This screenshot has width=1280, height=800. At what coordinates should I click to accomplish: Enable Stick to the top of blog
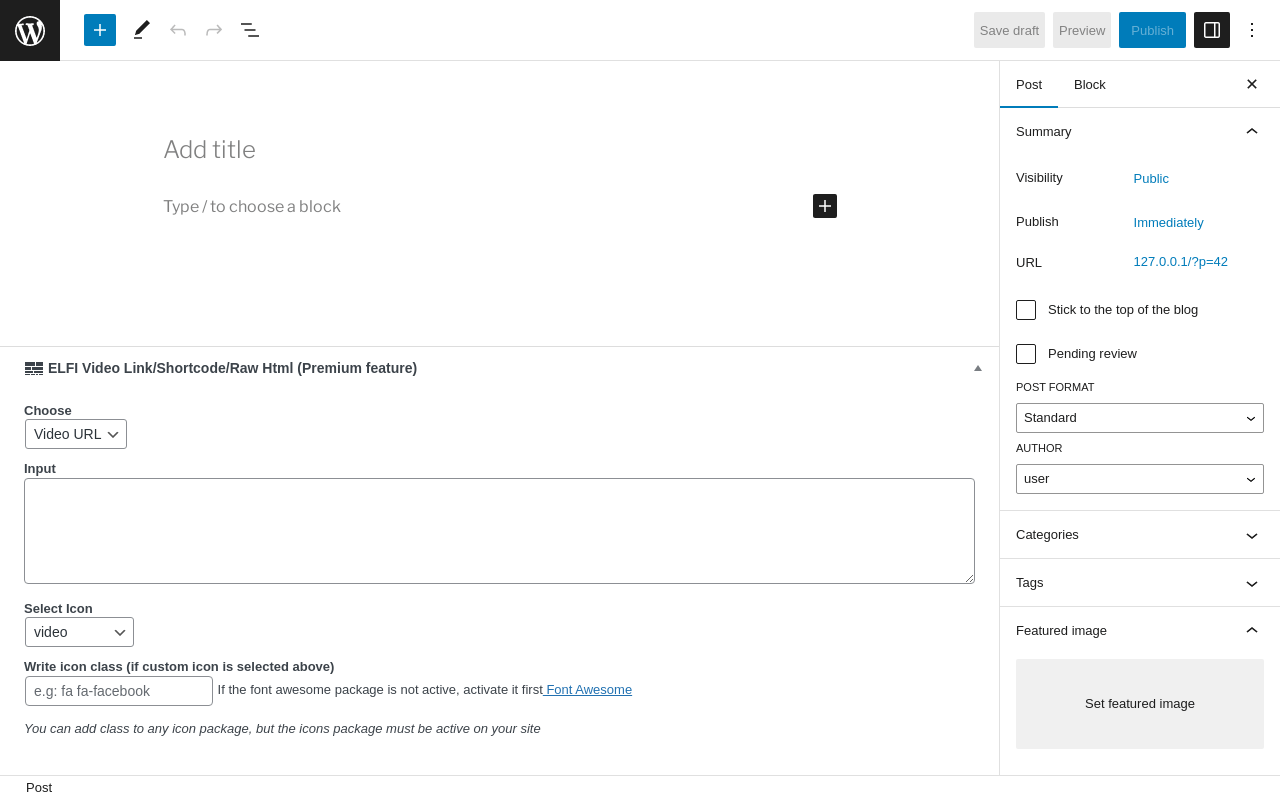[x=1026, y=310]
